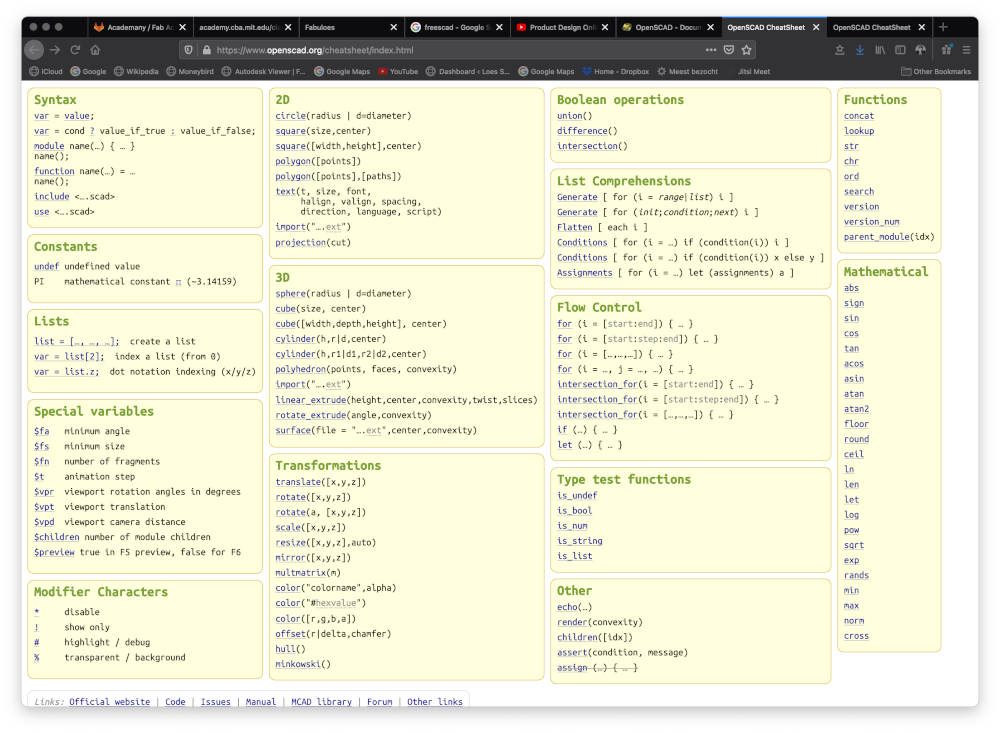Open the polyhedron link under 3D
This screenshot has height=733, width=1000.
[300, 369]
